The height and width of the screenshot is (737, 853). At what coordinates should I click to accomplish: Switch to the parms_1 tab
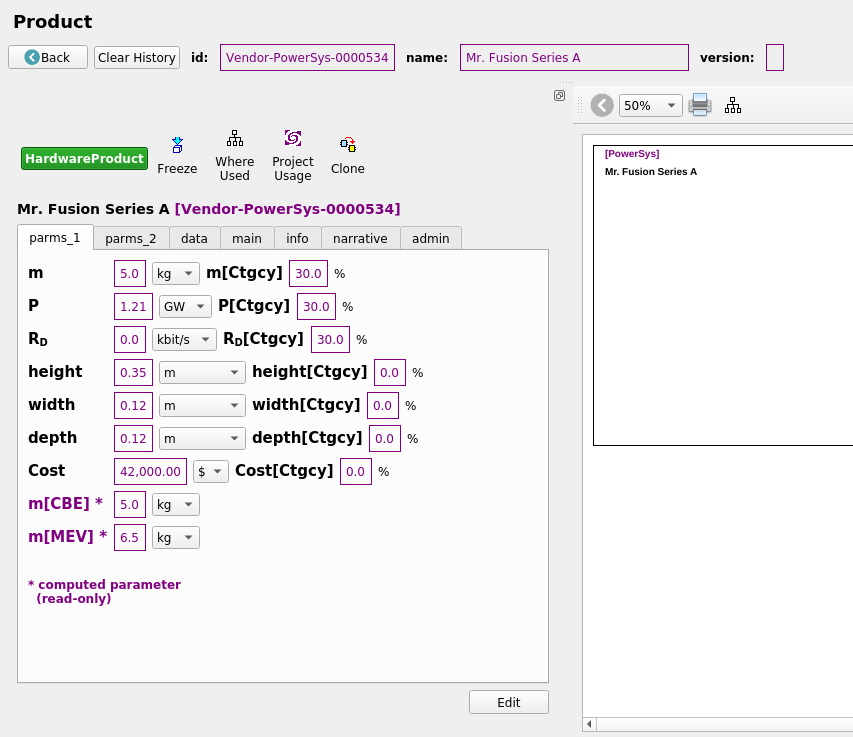(55, 238)
